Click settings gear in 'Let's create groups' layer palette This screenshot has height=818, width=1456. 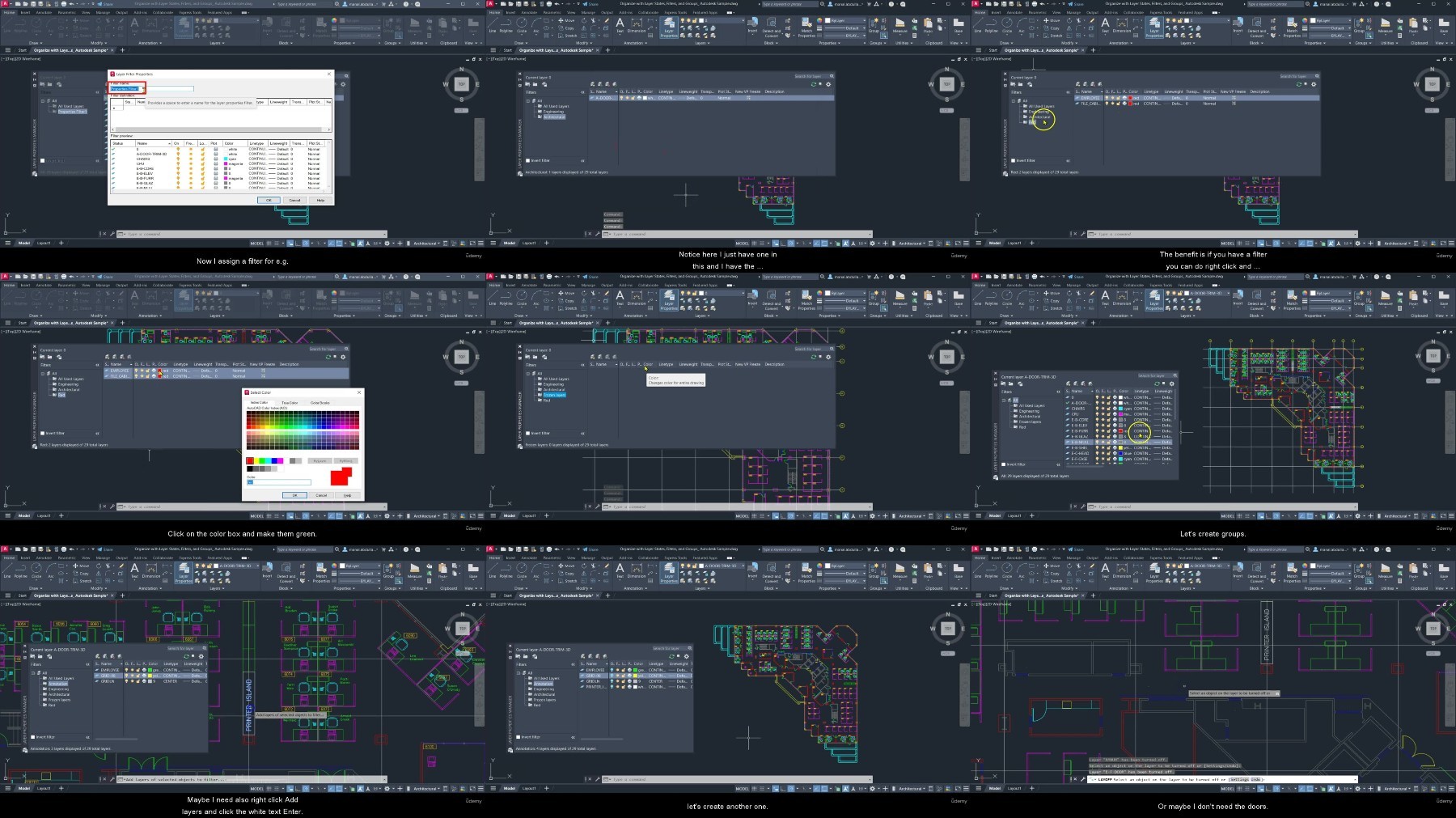click(1172, 384)
